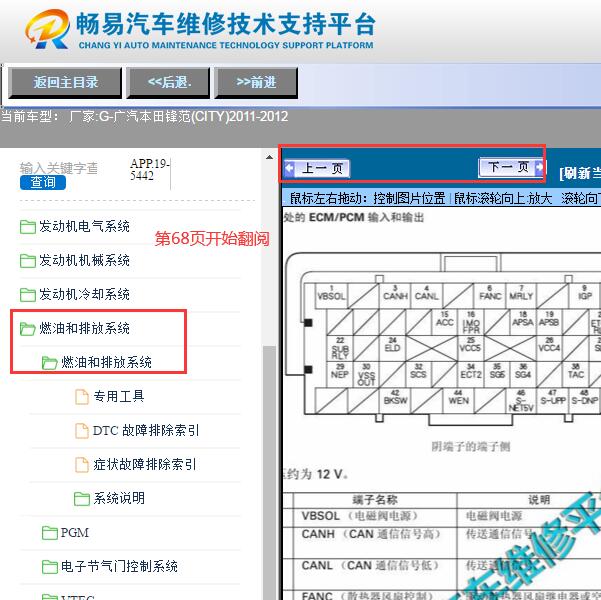Viewport: 601px width, 600px height.
Task: Click the blue 查询 search button
Action: click(43, 182)
